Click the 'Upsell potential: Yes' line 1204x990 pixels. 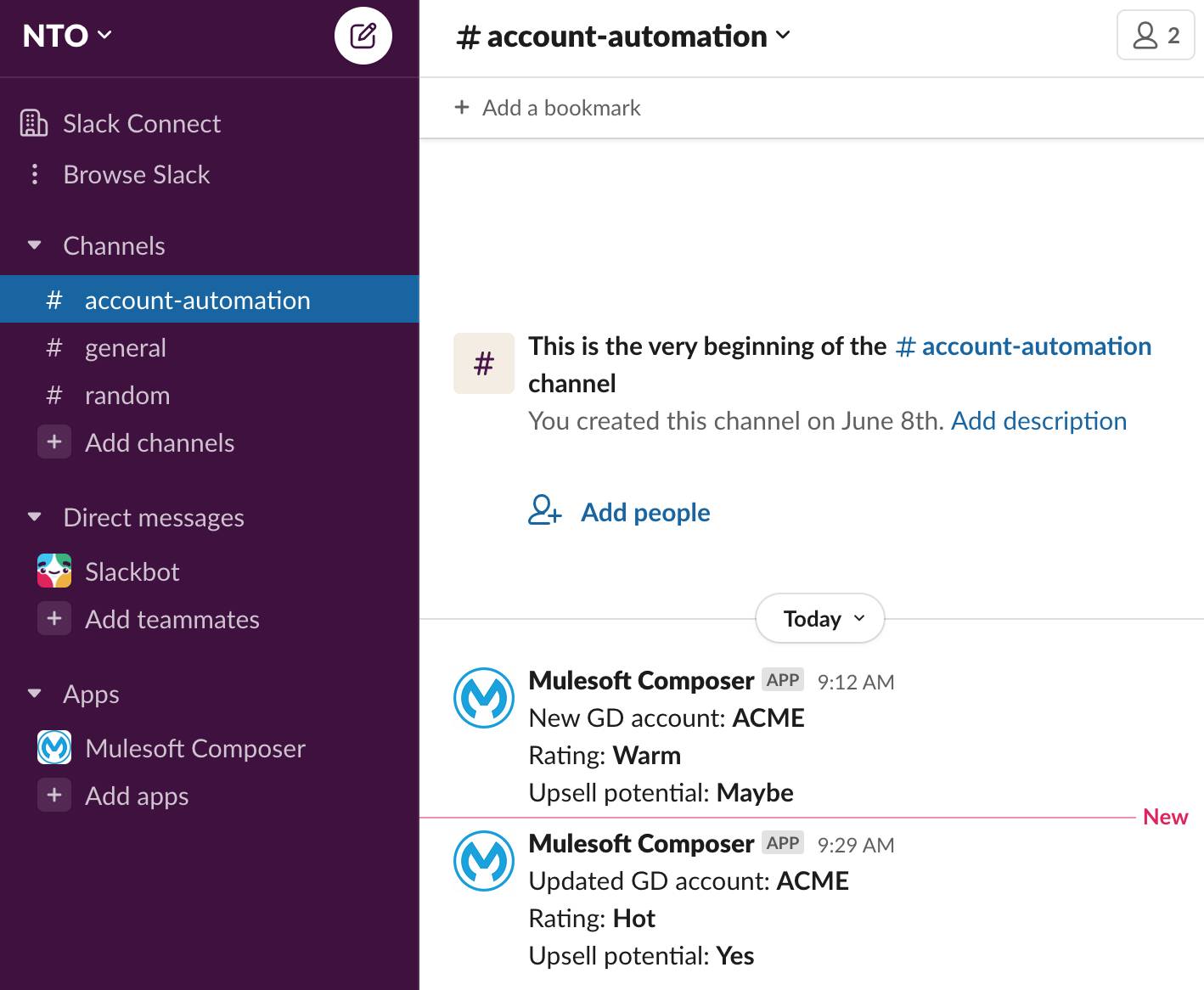(641, 956)
